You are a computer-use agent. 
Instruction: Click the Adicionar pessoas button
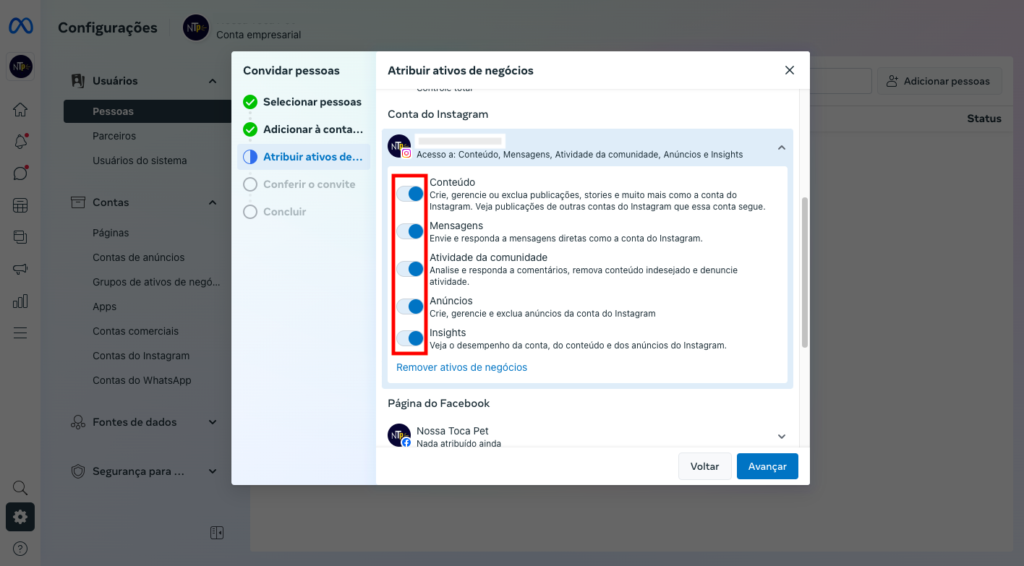[x=939, y=81]
